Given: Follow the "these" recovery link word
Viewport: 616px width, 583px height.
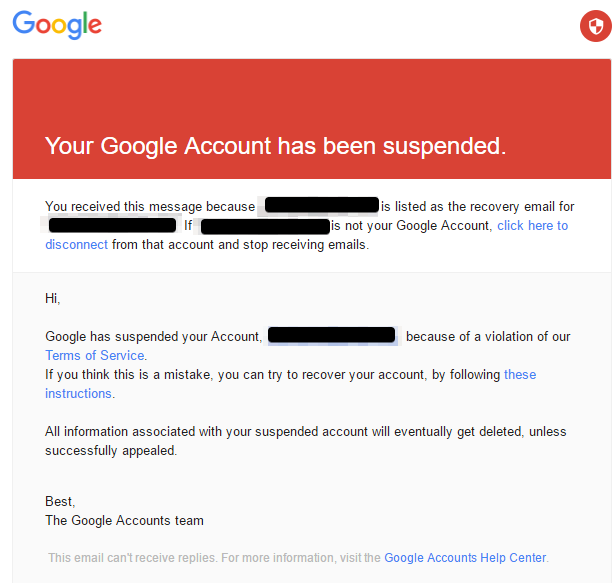Looking at the screenshot, I should point(520,375).
